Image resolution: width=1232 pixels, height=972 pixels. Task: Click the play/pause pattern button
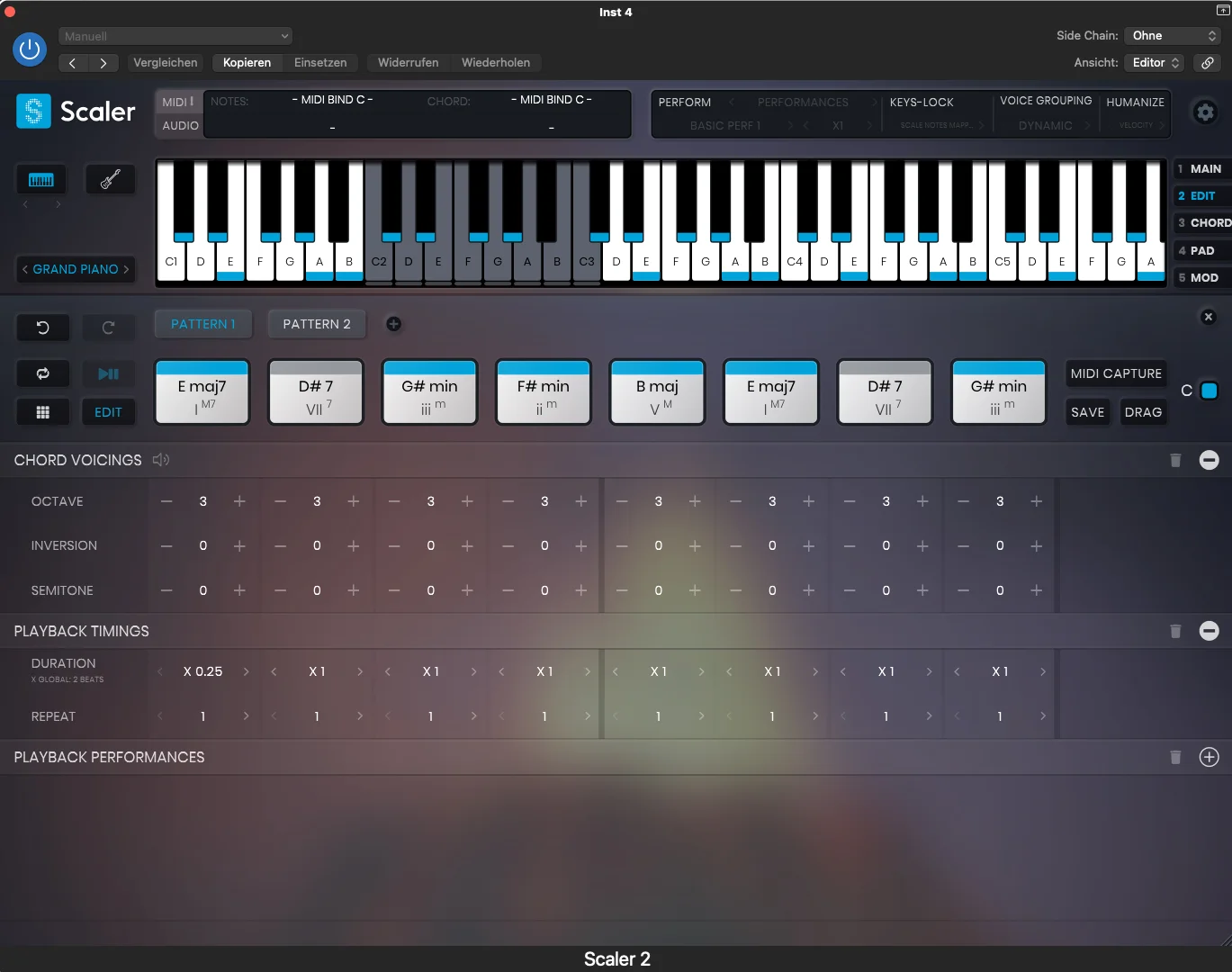click(x=108, y=373)
